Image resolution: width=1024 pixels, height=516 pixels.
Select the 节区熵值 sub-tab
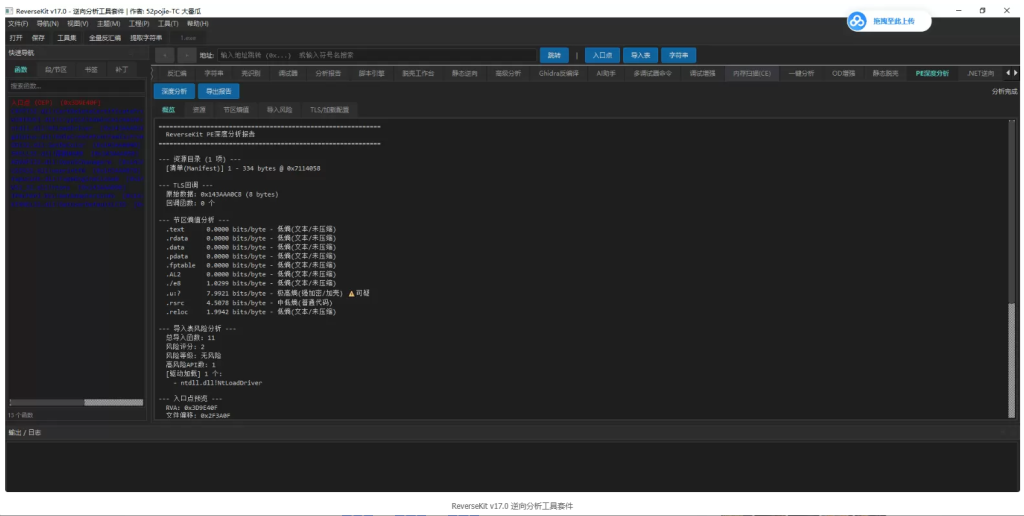pyautogui.click(x=236, y=110)
